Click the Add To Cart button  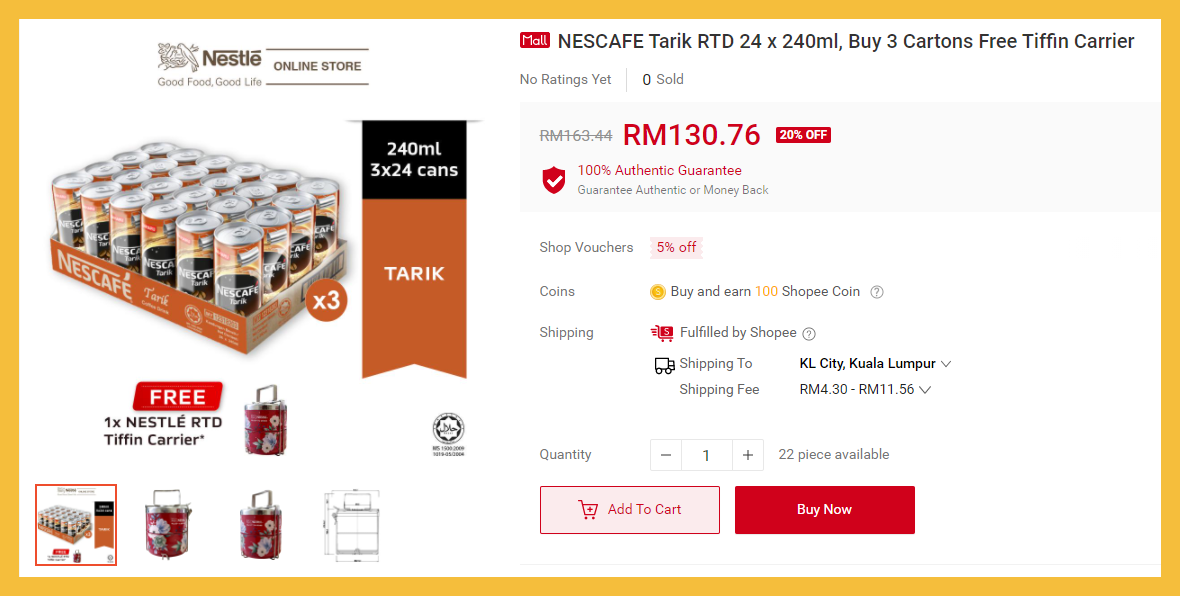coord(629,510)
